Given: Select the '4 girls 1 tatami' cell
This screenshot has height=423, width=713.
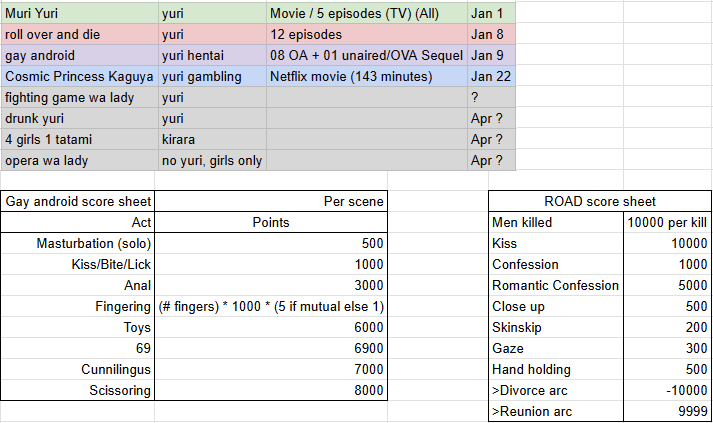Looking at the screenshot, I should (x=80, y=139).
